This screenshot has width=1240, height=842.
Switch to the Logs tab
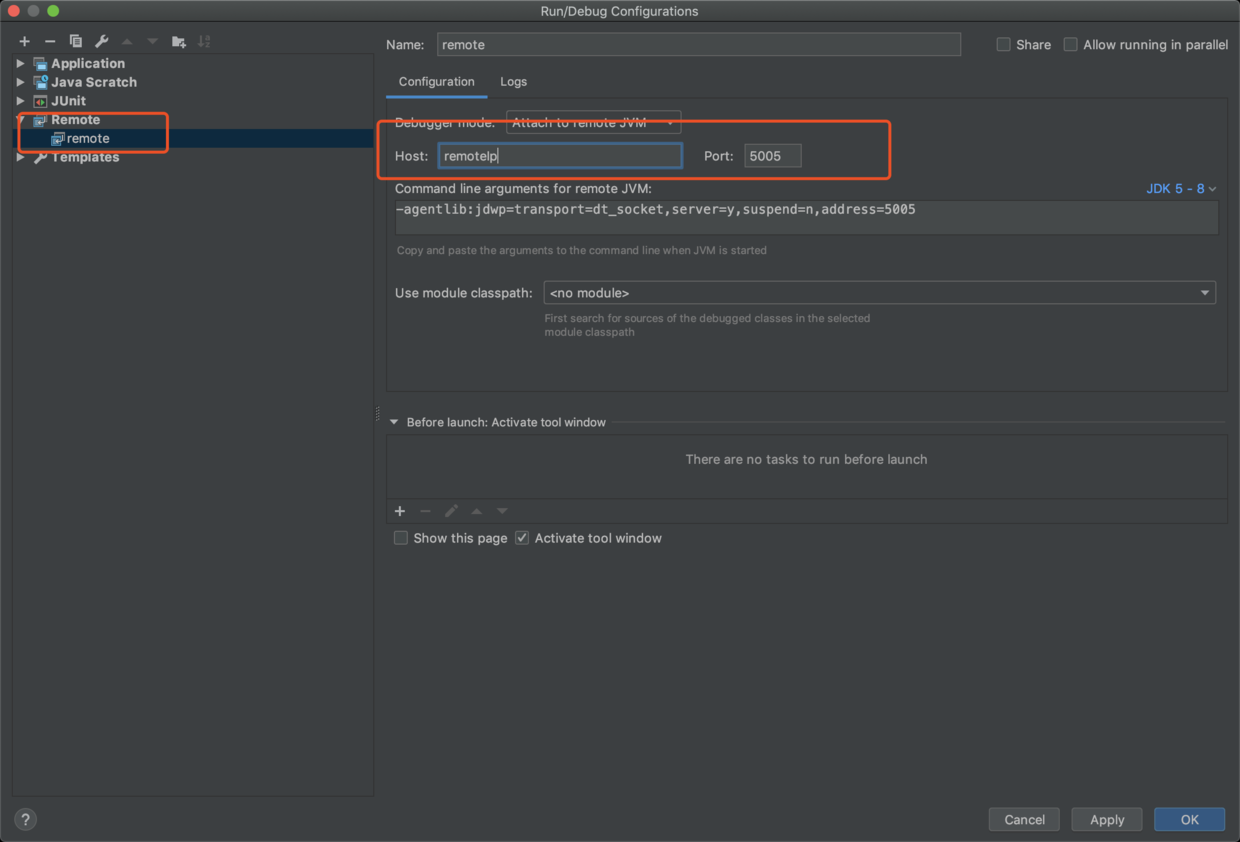pyautogui.click(x=513, y=82)
